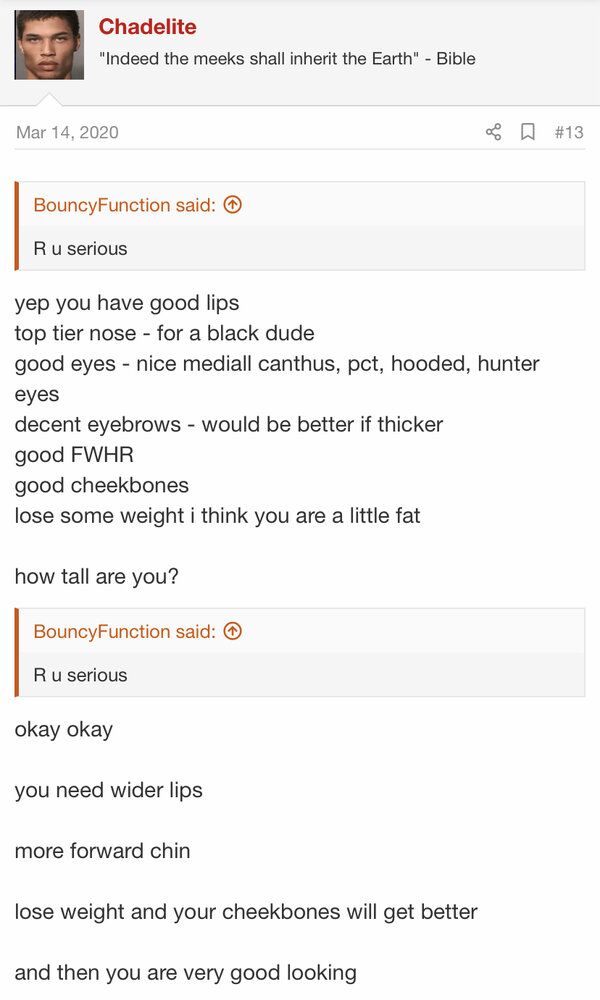This screenshot has width=600, height=1000.
Task: Click the Mar 14, 2020 post date
Action: (x=67, y=132)
